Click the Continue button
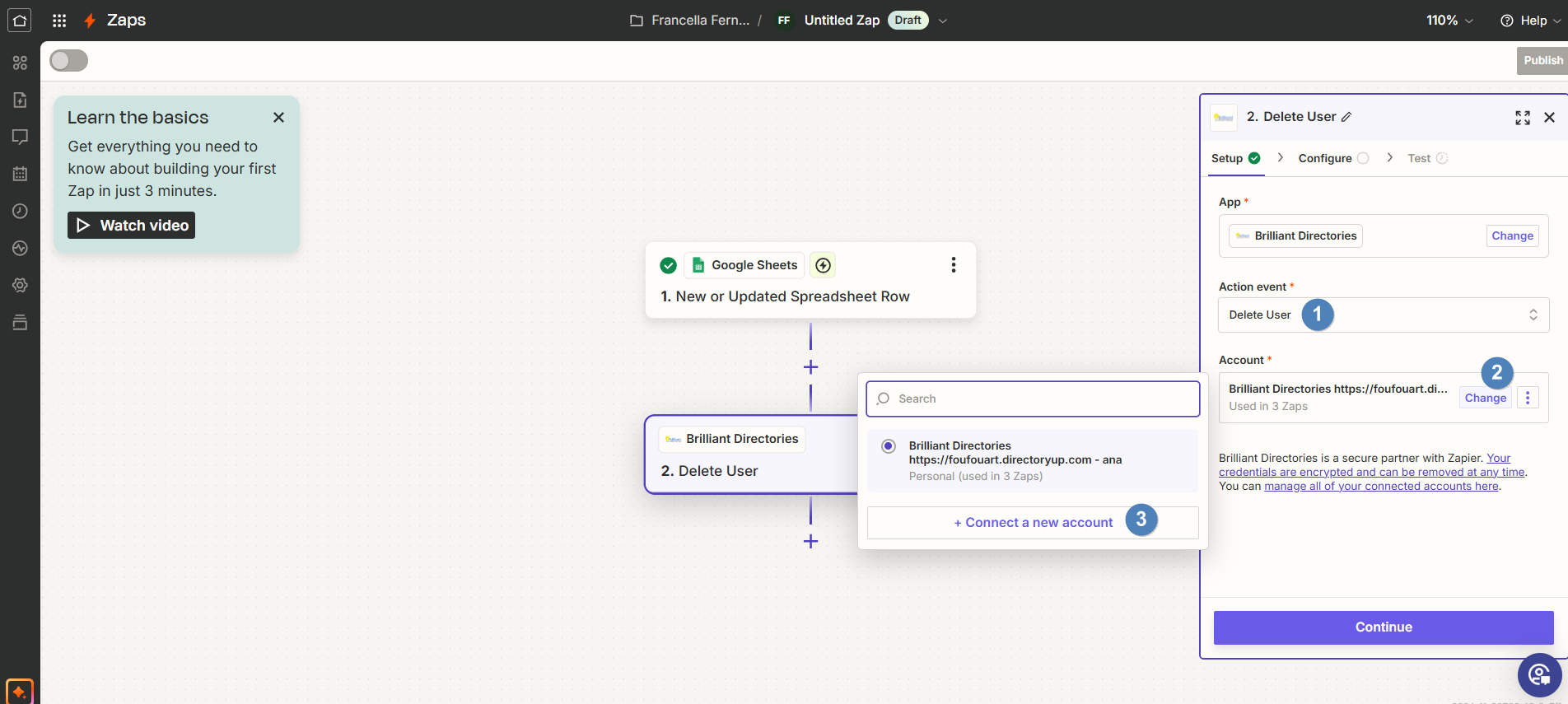The height and width of the screenshot is (704, 1568). pos(1384,627)
